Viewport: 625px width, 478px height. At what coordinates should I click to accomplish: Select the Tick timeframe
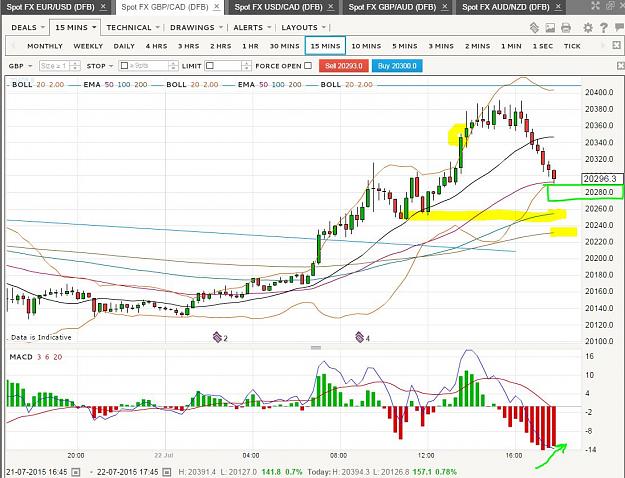(x=572, y=46)
